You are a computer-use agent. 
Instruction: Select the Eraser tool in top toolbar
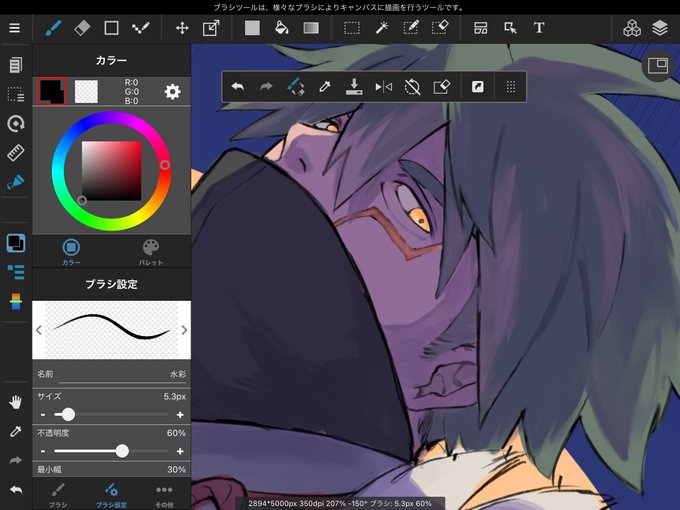[82, 28]
